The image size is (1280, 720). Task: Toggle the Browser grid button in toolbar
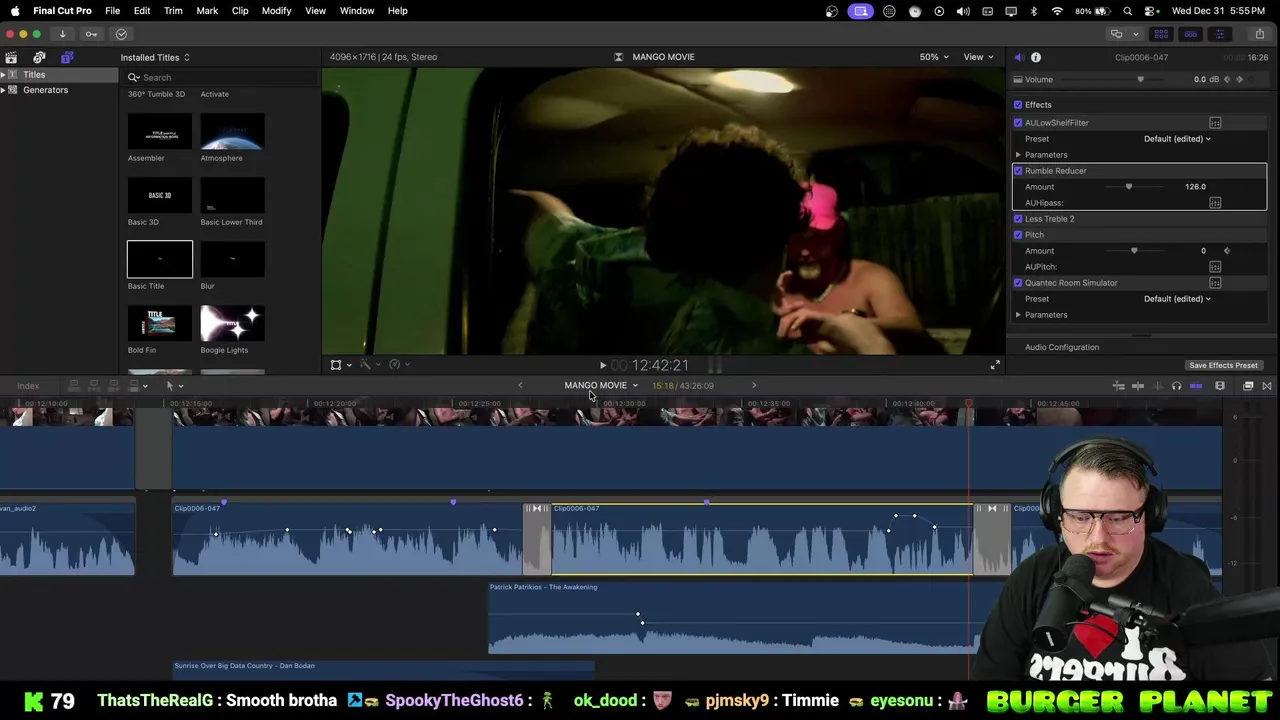click(1161, 34)
